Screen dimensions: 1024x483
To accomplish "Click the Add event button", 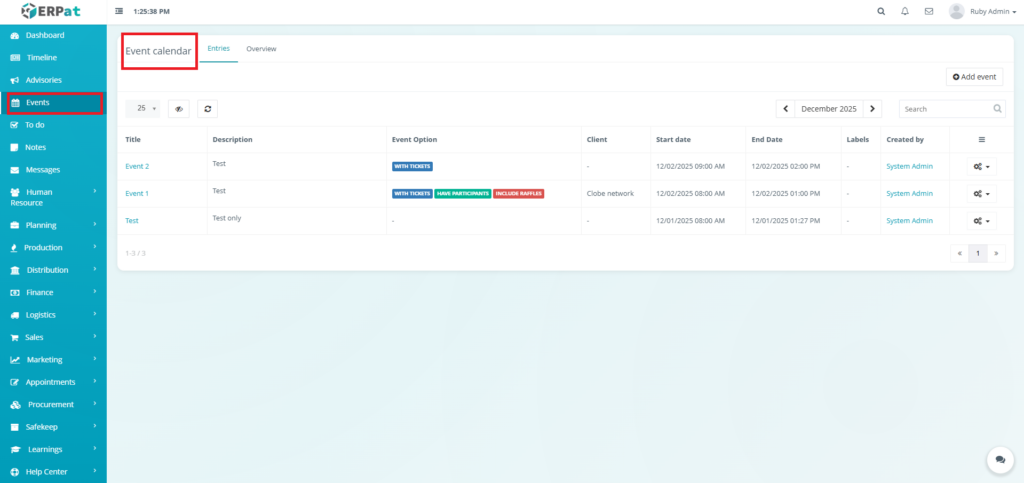I will tap(974, 77).
